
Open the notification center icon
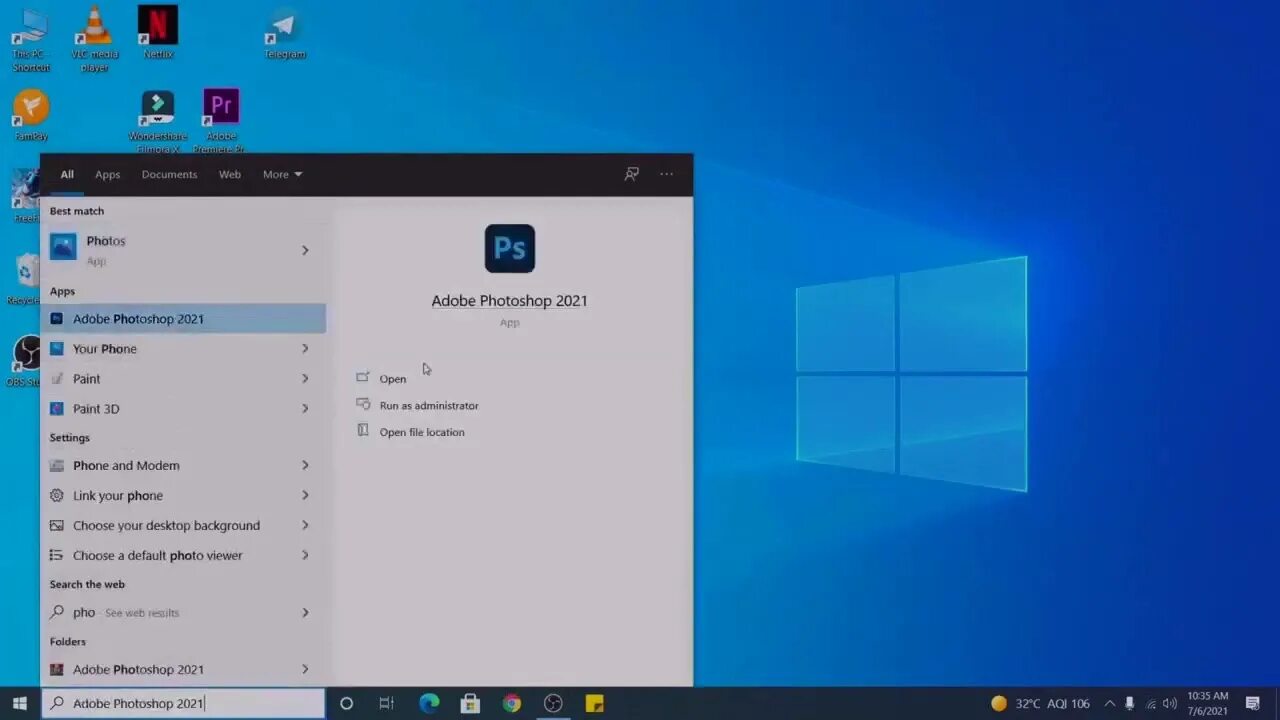coord(1253,703)
